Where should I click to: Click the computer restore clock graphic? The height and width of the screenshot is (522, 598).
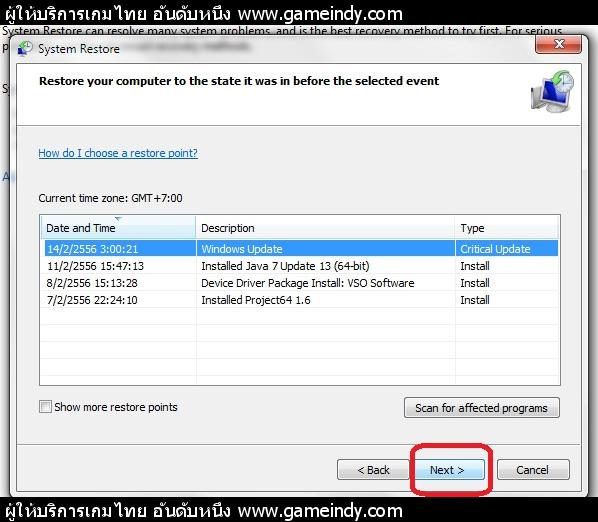(552, 91)
